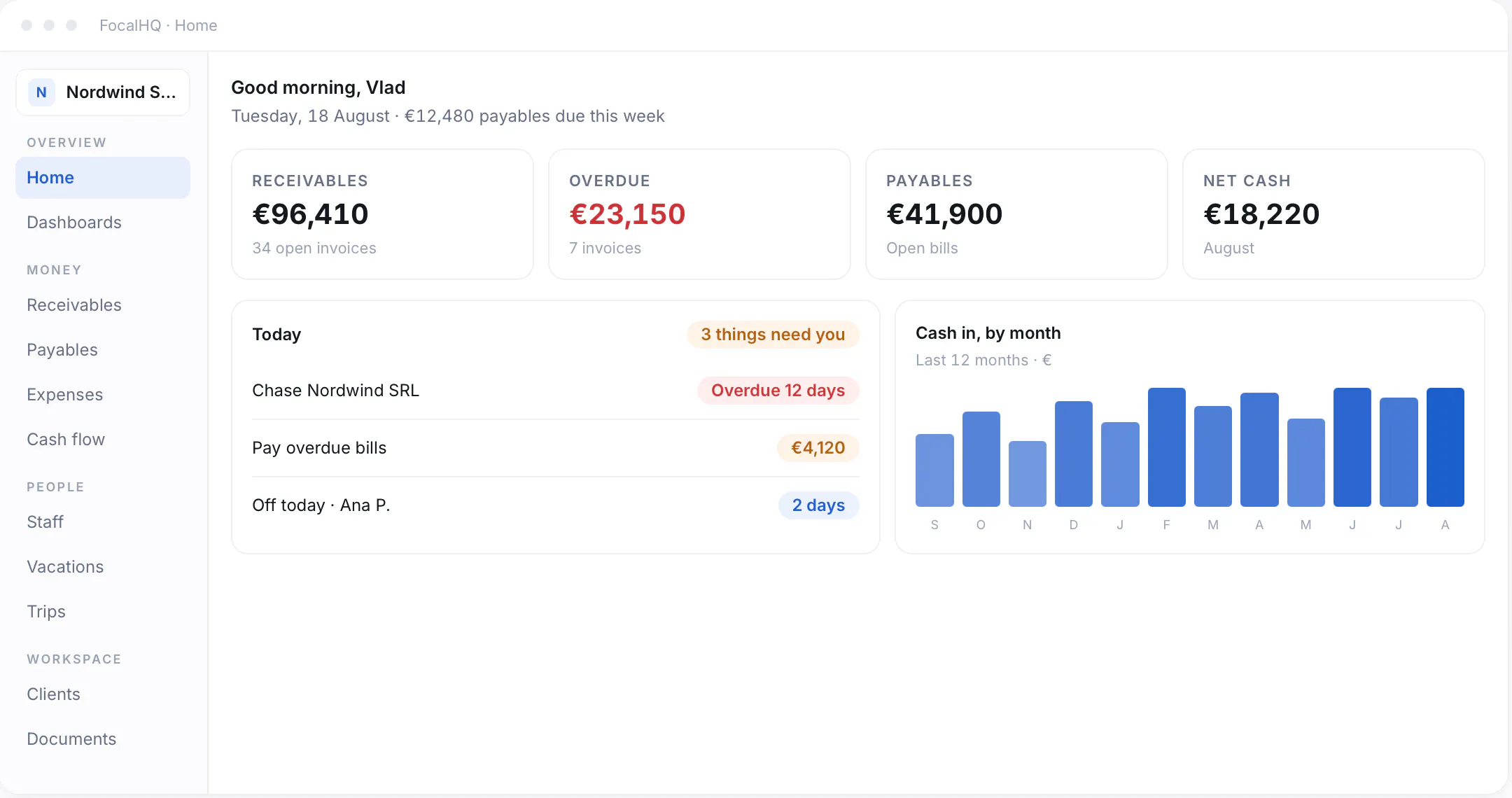This screenshot has width=1512, height=798.
Task: Click the 'Overdue 12 days' badge
Action: point(778,391)
